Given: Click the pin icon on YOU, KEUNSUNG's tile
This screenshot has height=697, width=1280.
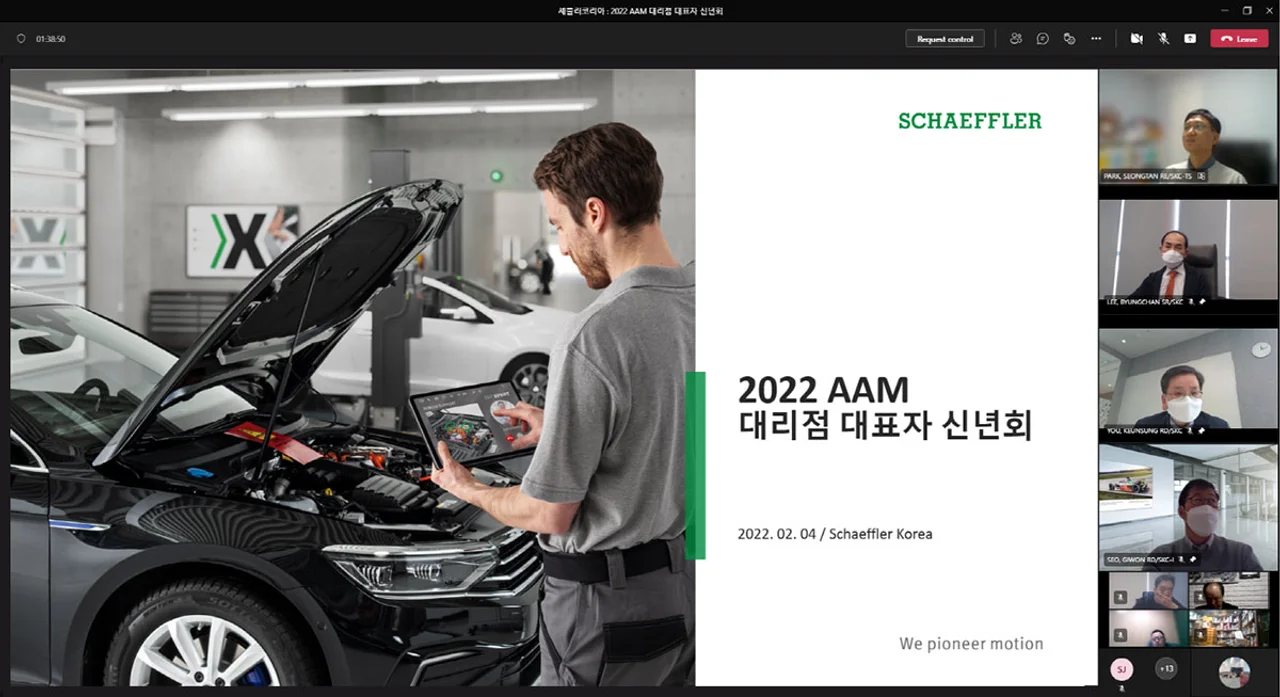Looking at the screenshot, I should coord(1203,430).
